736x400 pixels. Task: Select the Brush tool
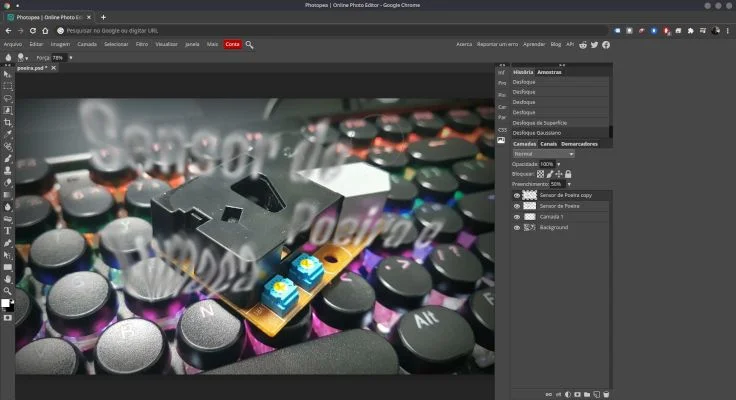[x=8, y=159]
